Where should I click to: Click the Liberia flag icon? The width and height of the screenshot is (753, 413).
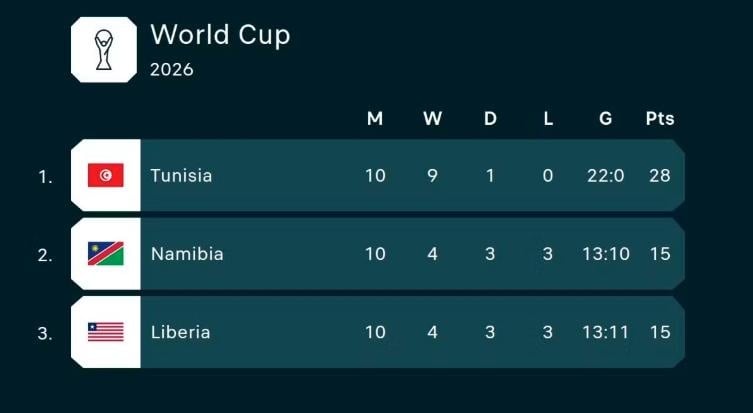point(105,332)
